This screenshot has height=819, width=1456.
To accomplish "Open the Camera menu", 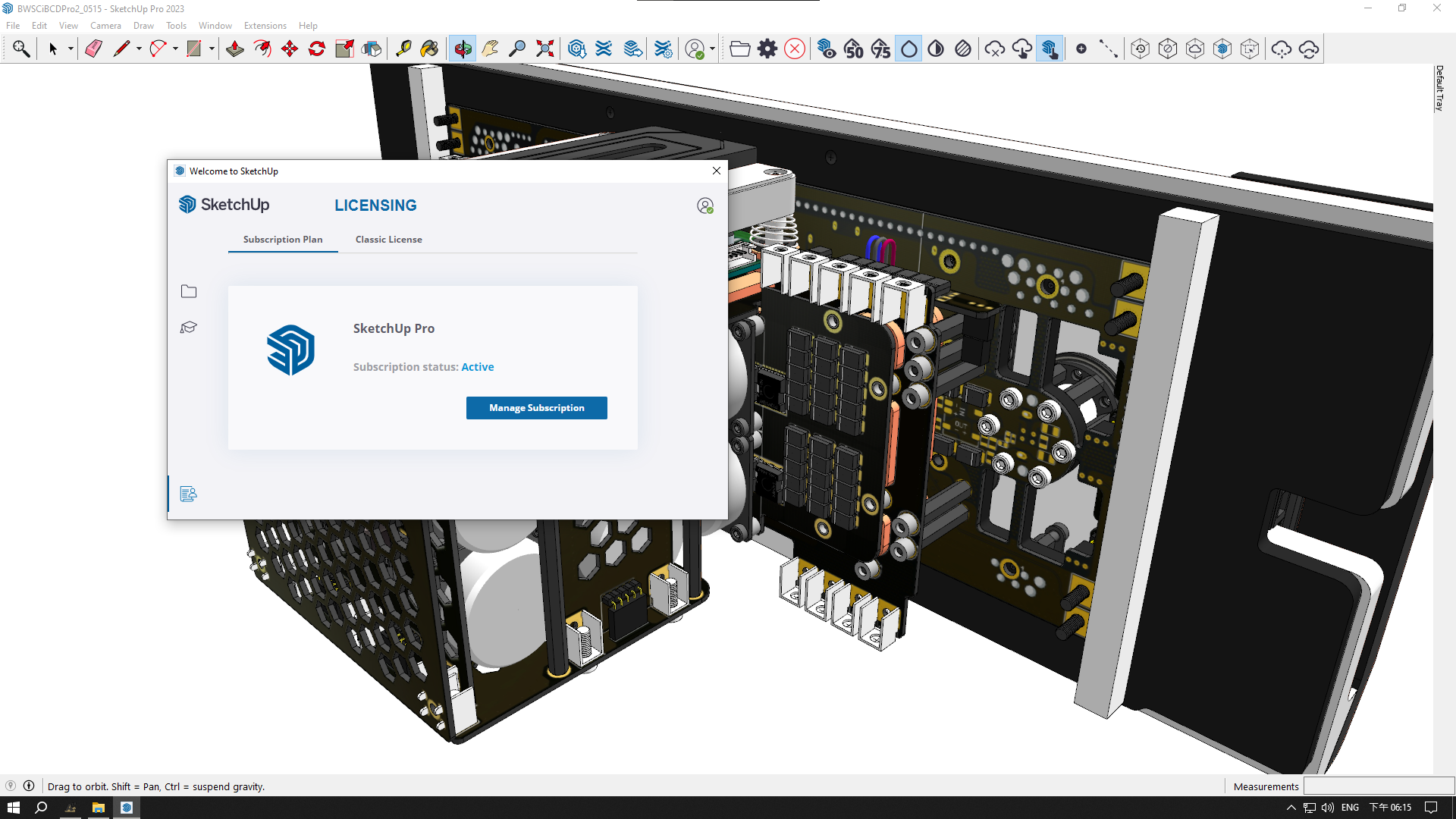I will click(x=105, y=25).
